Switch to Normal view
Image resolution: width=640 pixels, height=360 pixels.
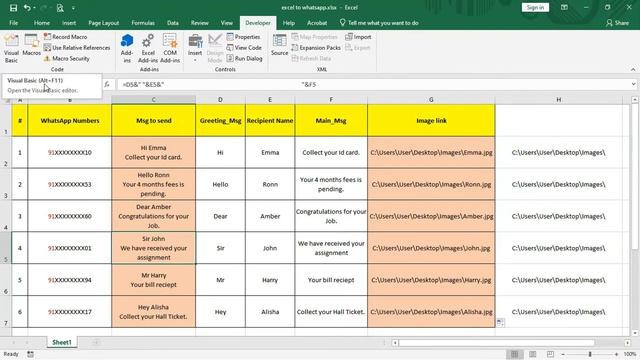coord(515,354)
